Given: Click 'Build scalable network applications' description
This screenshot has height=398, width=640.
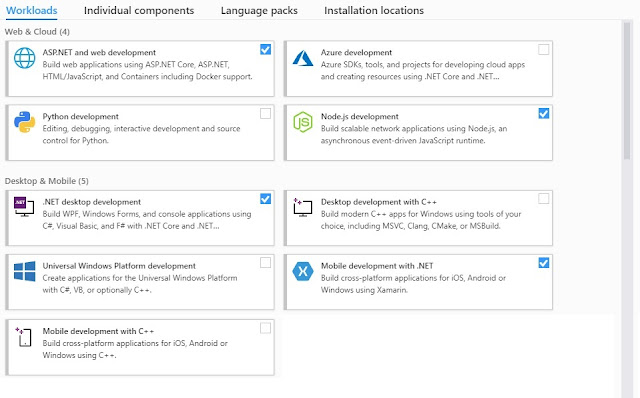Looking at the screenshot, I should (414, 134).
